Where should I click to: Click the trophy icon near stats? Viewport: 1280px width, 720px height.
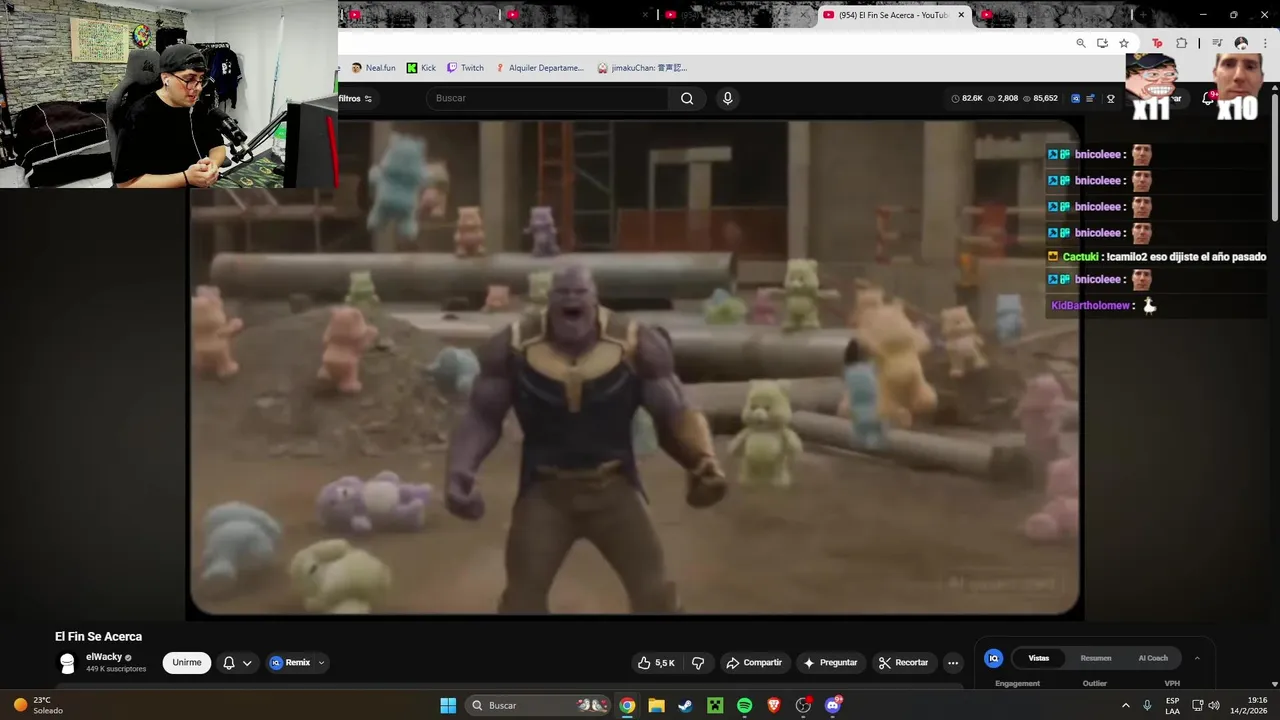pyautogui.click(x=1111, y=98)
